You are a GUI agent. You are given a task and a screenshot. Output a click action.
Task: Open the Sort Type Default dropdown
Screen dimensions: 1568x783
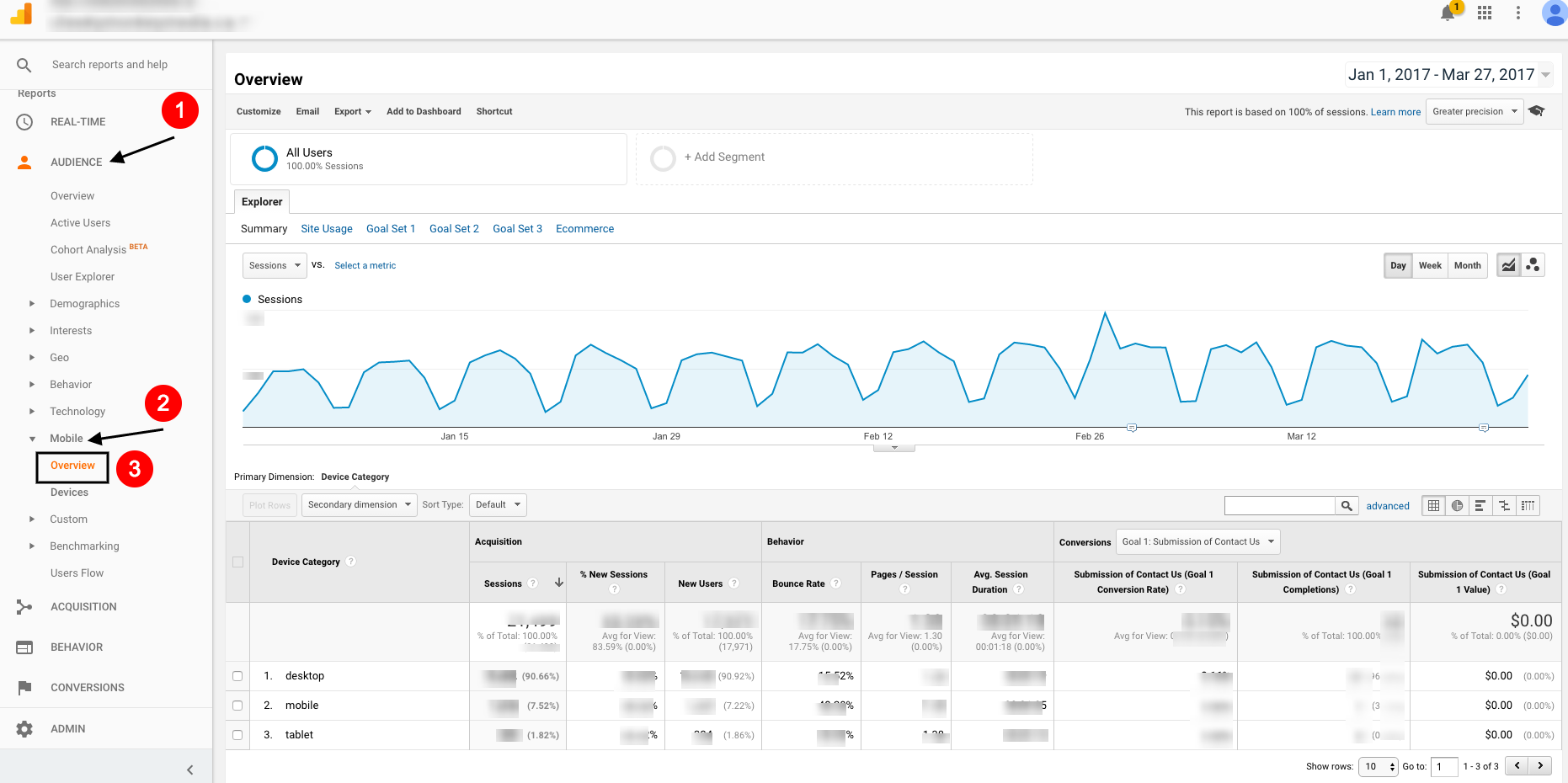(x=498, y=505)
